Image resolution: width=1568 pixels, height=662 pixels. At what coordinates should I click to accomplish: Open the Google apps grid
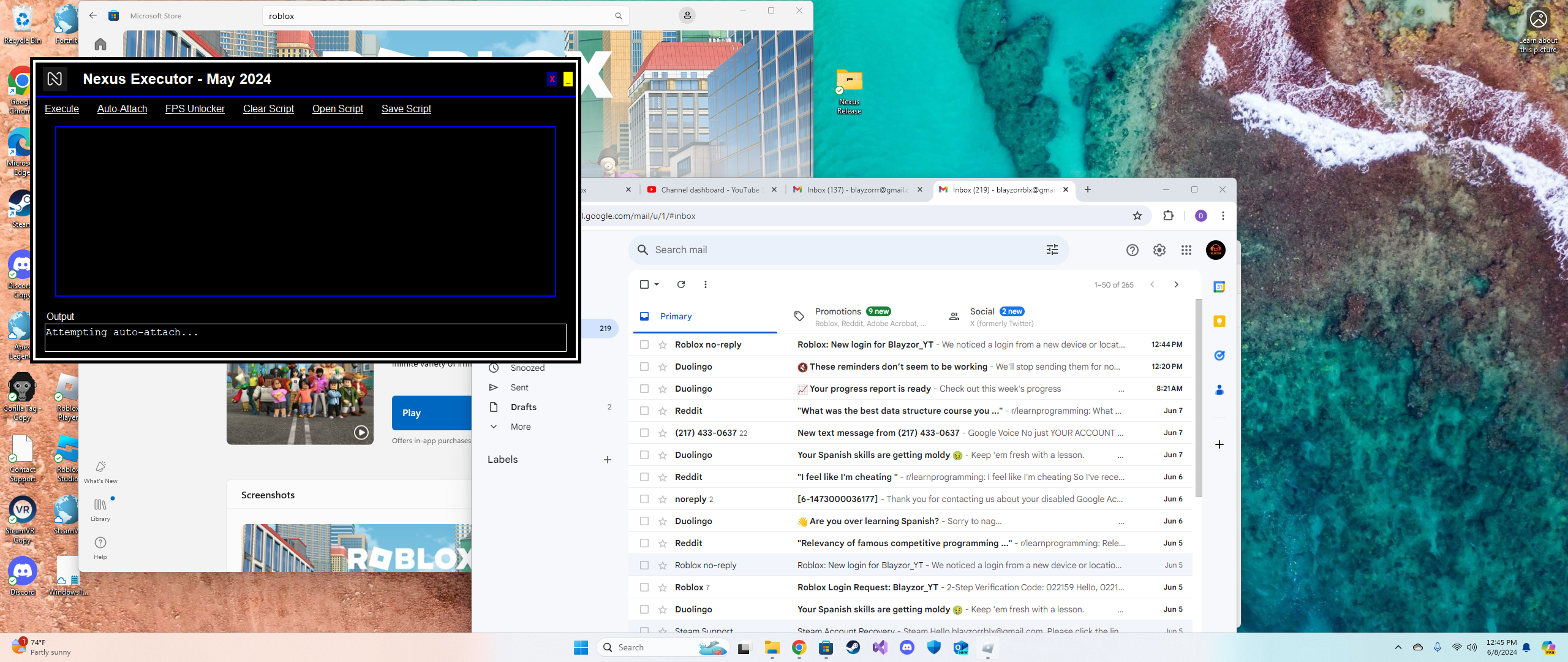tap(1186, 250)
